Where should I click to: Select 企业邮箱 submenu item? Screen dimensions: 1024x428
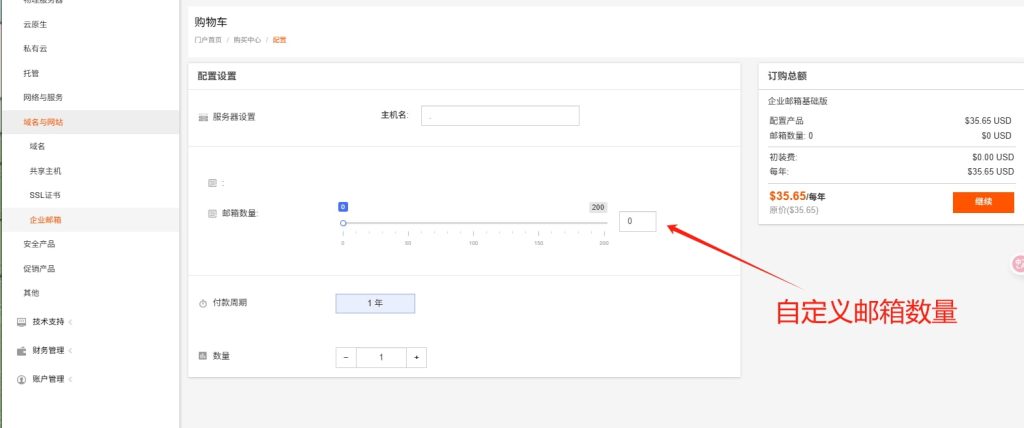tap(89, 220)
